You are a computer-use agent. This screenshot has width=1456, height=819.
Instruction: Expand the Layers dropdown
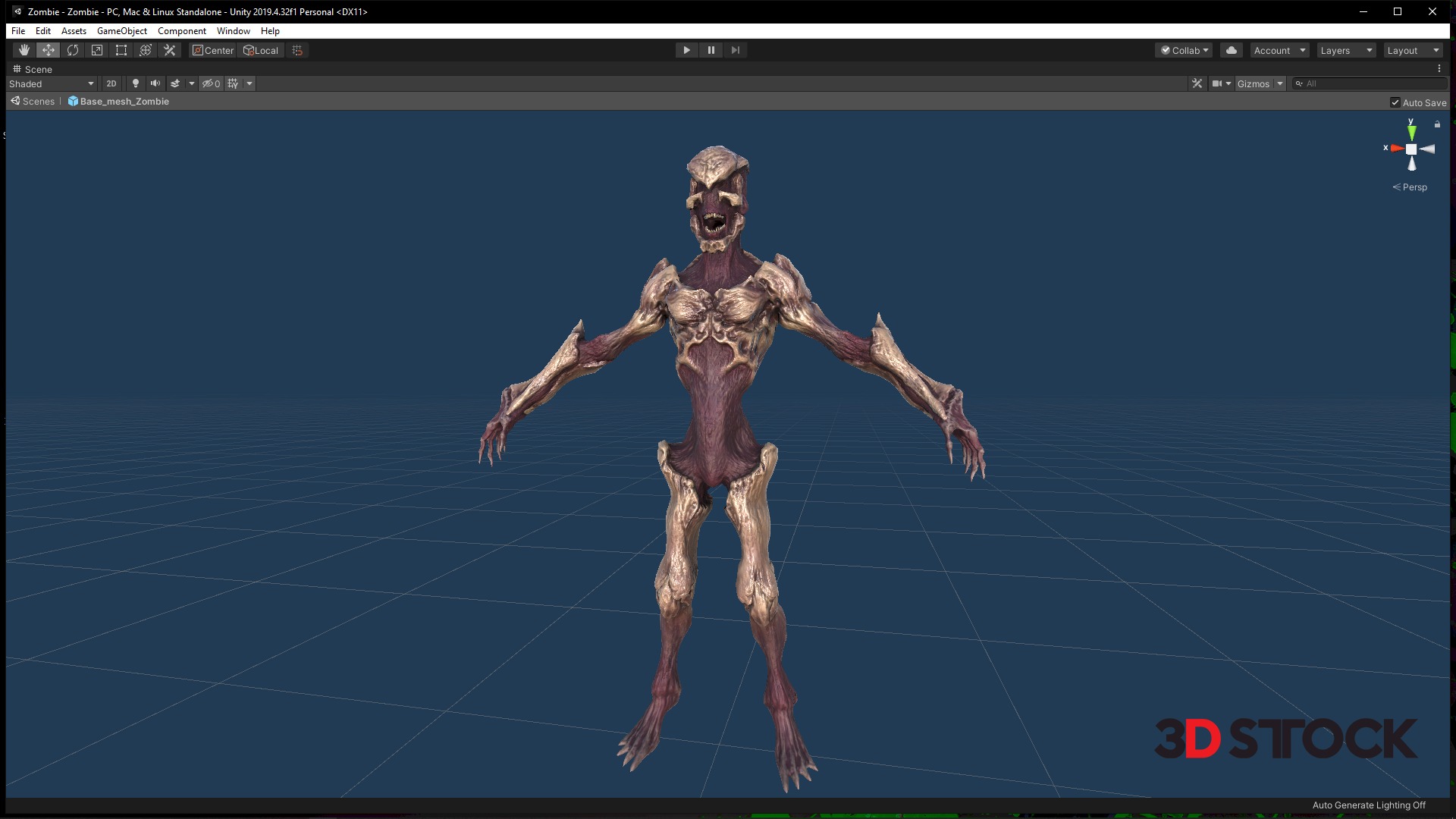tap(1346, 50)
